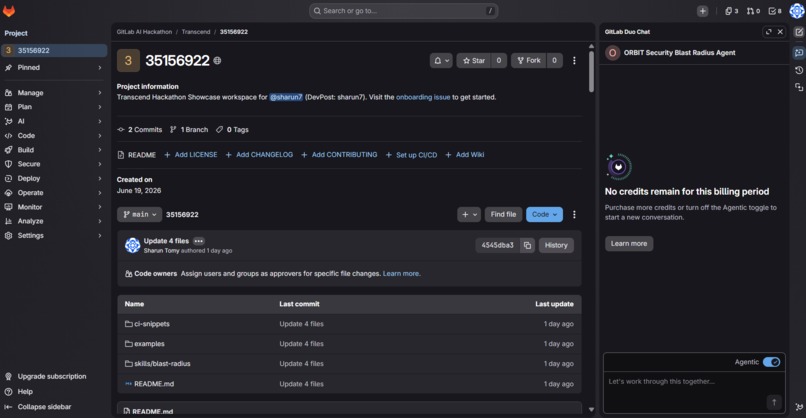Click the main page vertical scrollbar
Viewport: 806px width, 418px height.
pos(591,72)
